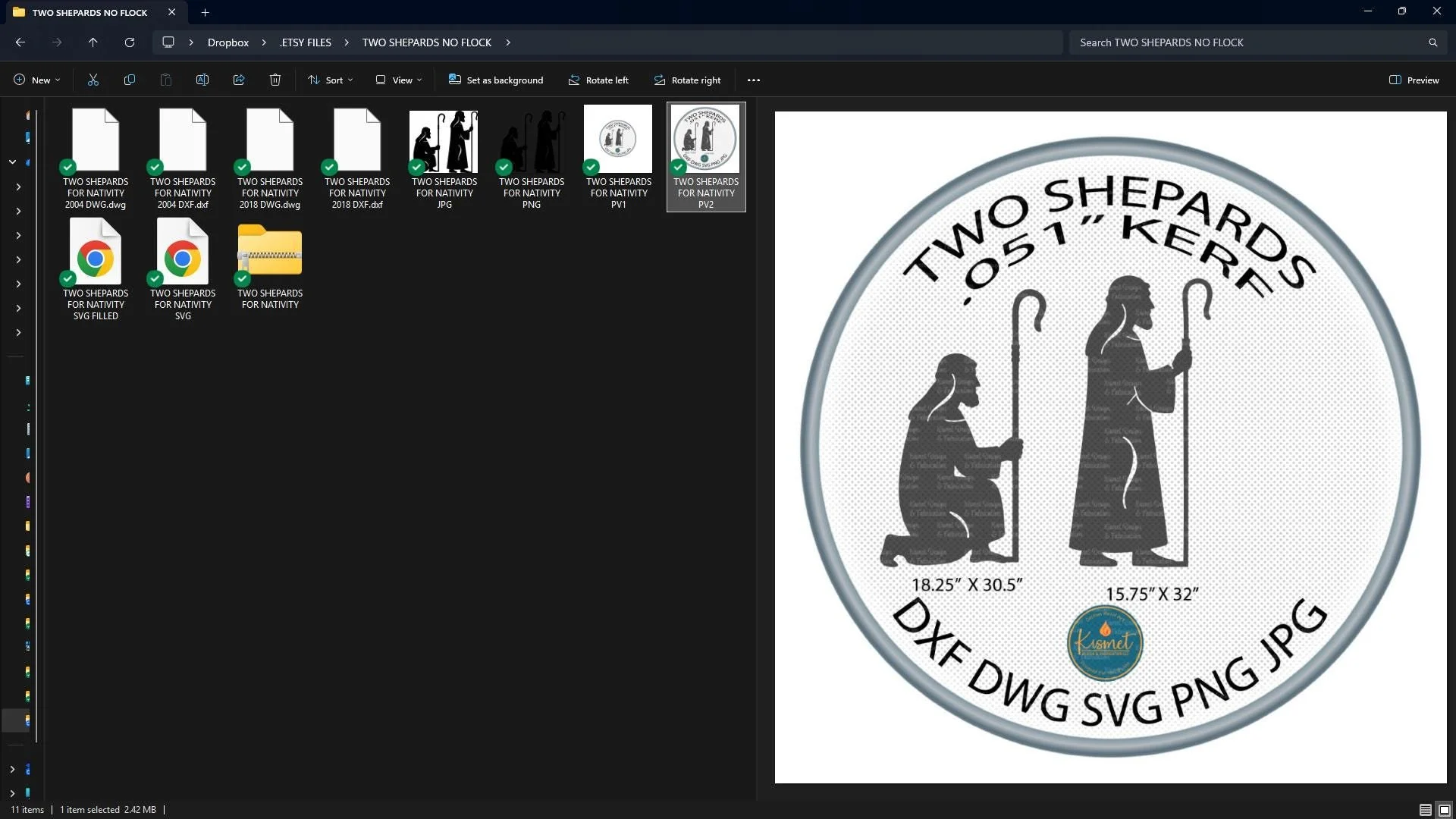Toggle the Preview pane button
Viewport: 1456px width, 819px height.
tap(1414, 80)
